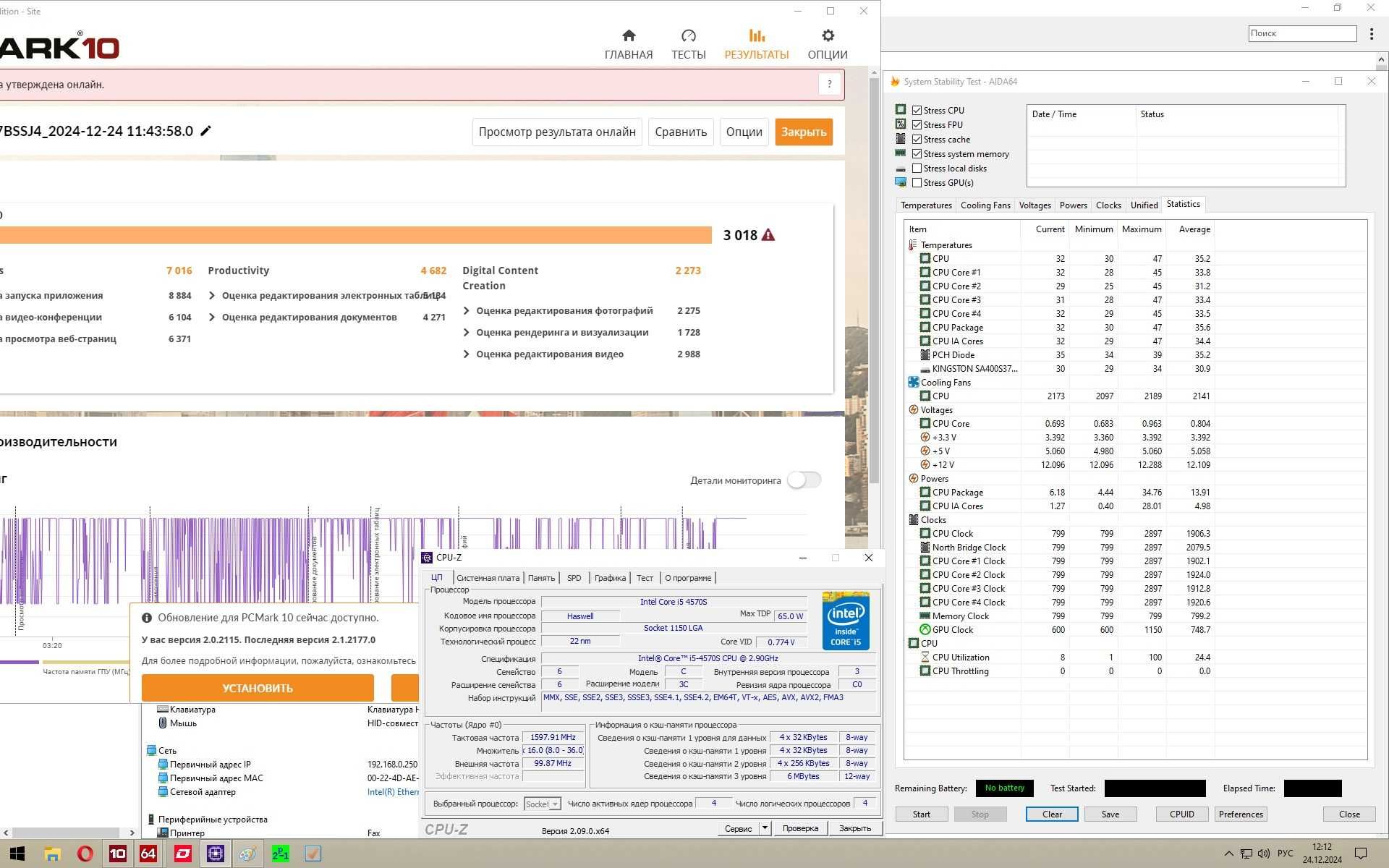Toggle the Детали мониторинга switch
This screenshot has height=868, width=1389.
pos(804,480)
